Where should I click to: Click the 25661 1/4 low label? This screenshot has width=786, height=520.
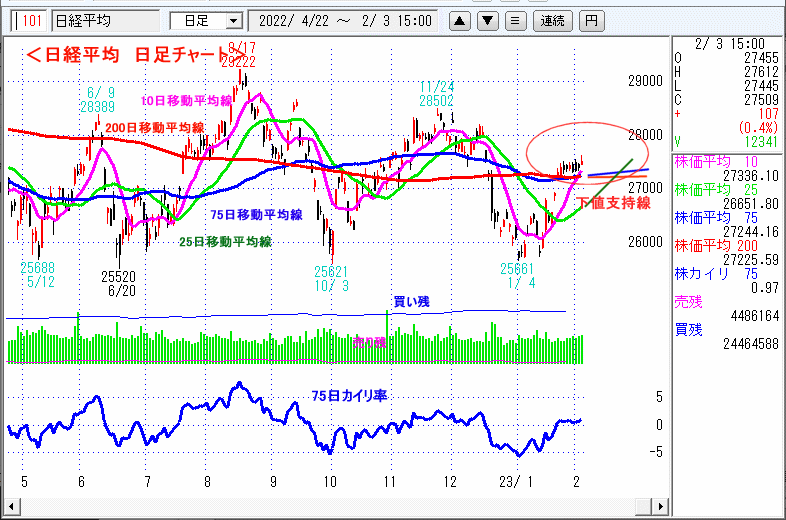click(x=517, y=276)
